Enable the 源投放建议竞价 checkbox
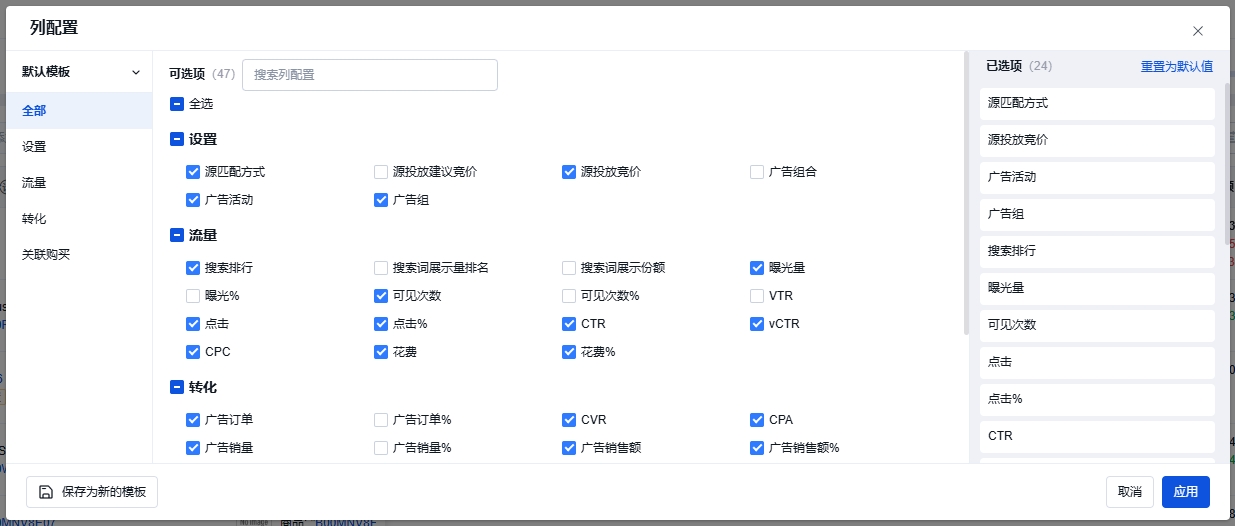1235x526 pixels. click(x=381, y=172)
